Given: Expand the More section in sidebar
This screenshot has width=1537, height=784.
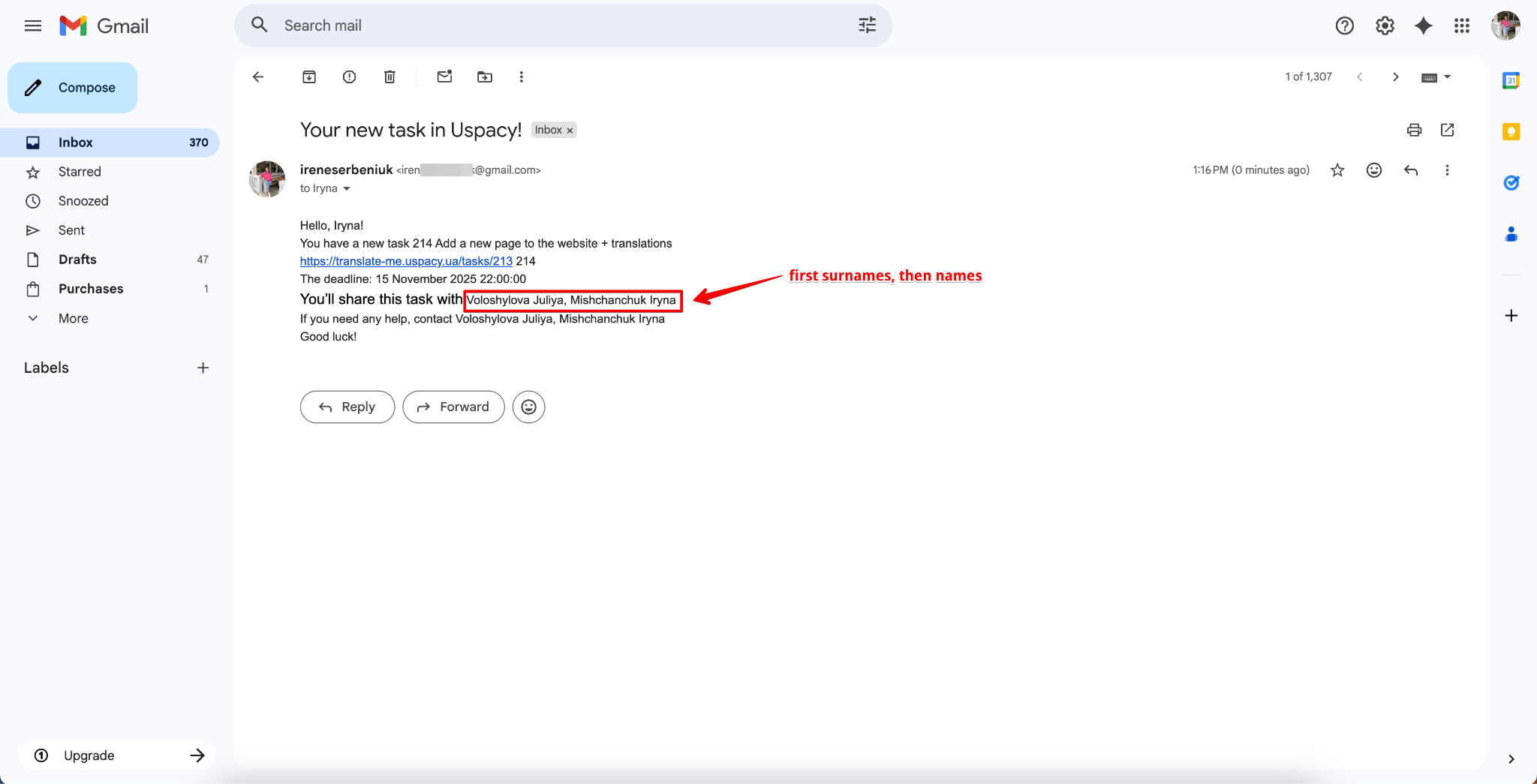Looking at the screenshot, I should tap(73, 318).
